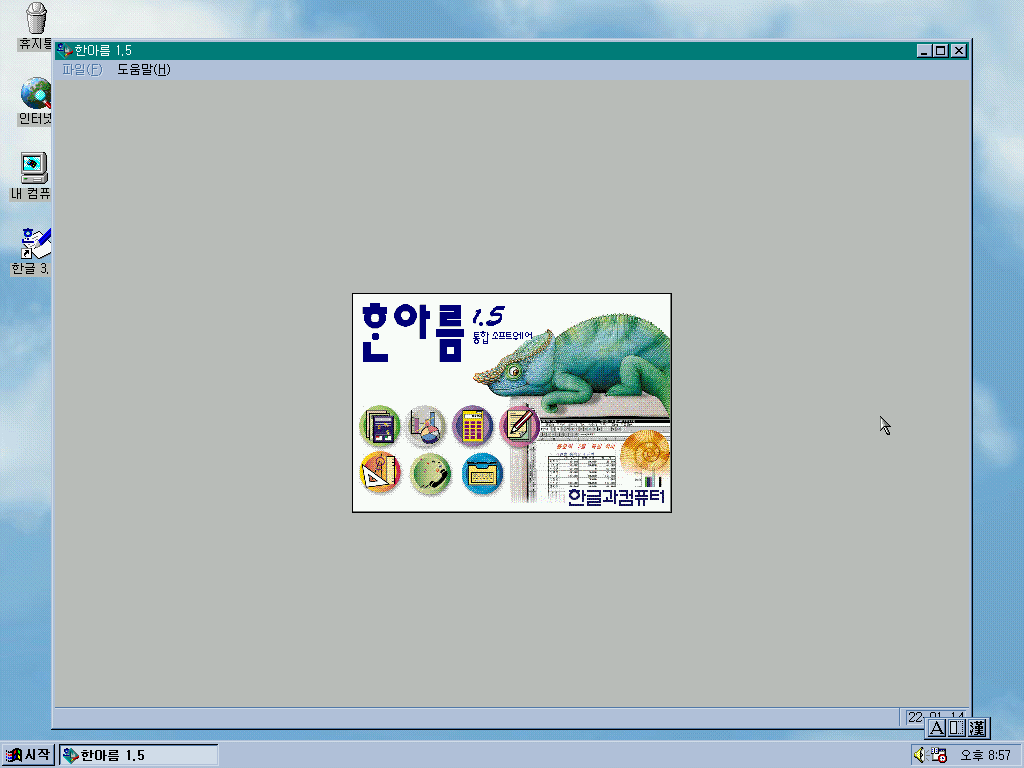The height and width of the screenshot is (768, 1024).
Task: Select the 인터넷 desktop icon
Action: (35, 101)
